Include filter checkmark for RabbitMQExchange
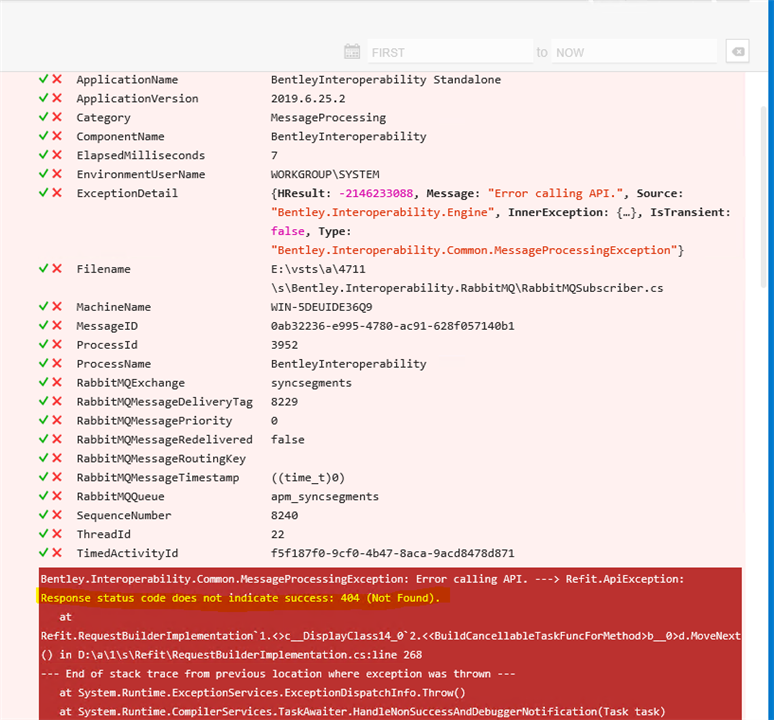The height and width of the screenshot is (720, 774). click(43, 382)
